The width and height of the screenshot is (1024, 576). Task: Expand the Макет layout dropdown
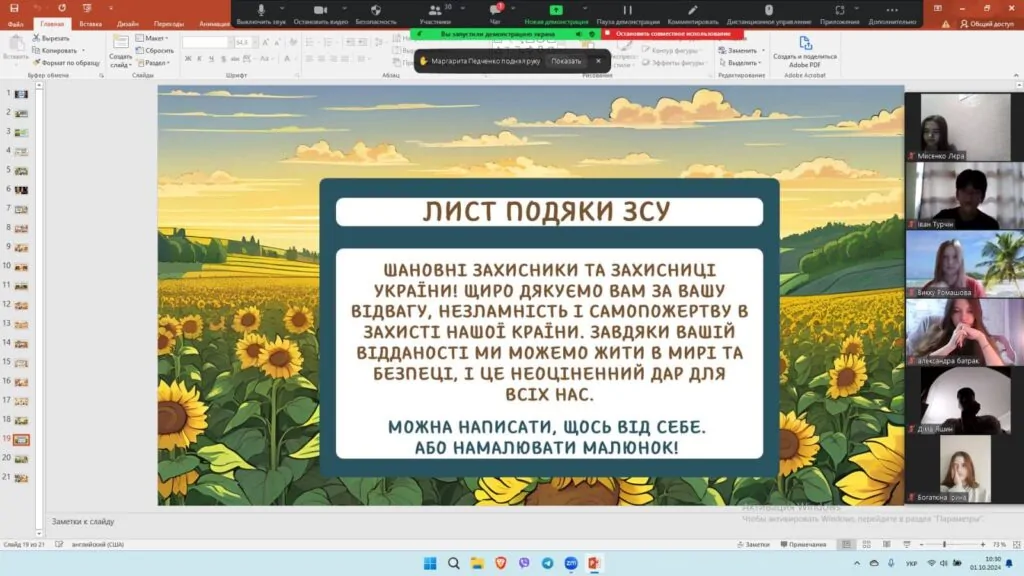(155, 38)
